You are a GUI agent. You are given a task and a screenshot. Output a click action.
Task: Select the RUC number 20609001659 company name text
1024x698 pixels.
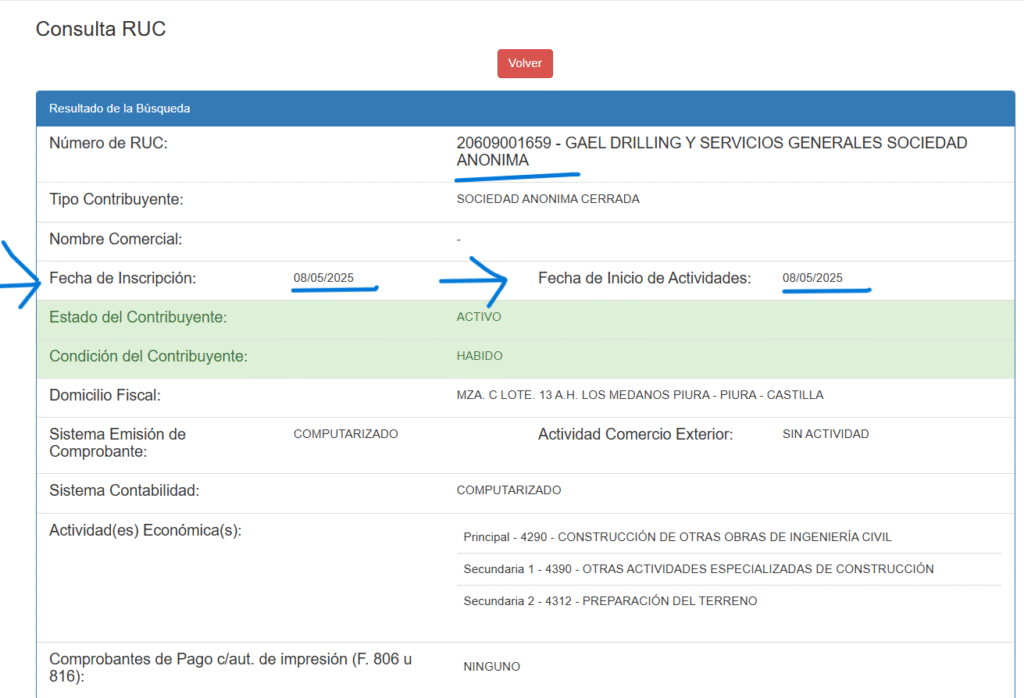tap(711, 151)
